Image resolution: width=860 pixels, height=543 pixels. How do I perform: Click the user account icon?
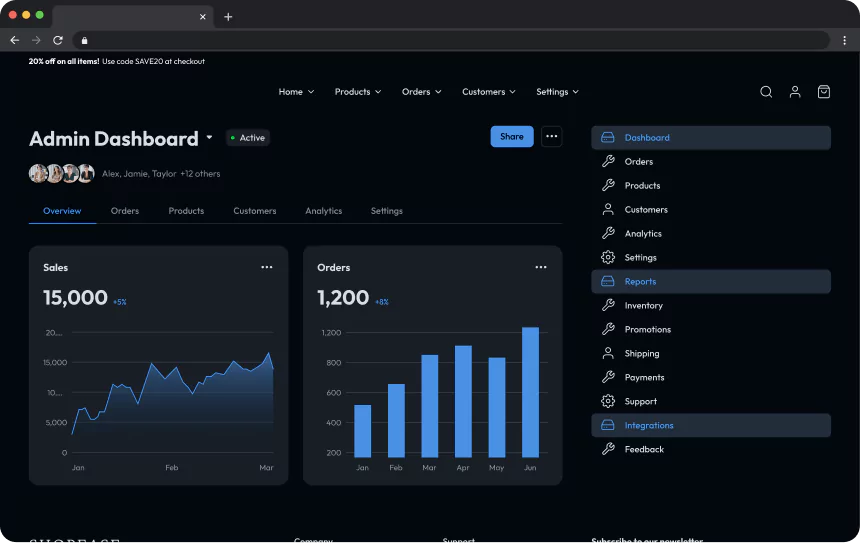click(x=795, y=92)
